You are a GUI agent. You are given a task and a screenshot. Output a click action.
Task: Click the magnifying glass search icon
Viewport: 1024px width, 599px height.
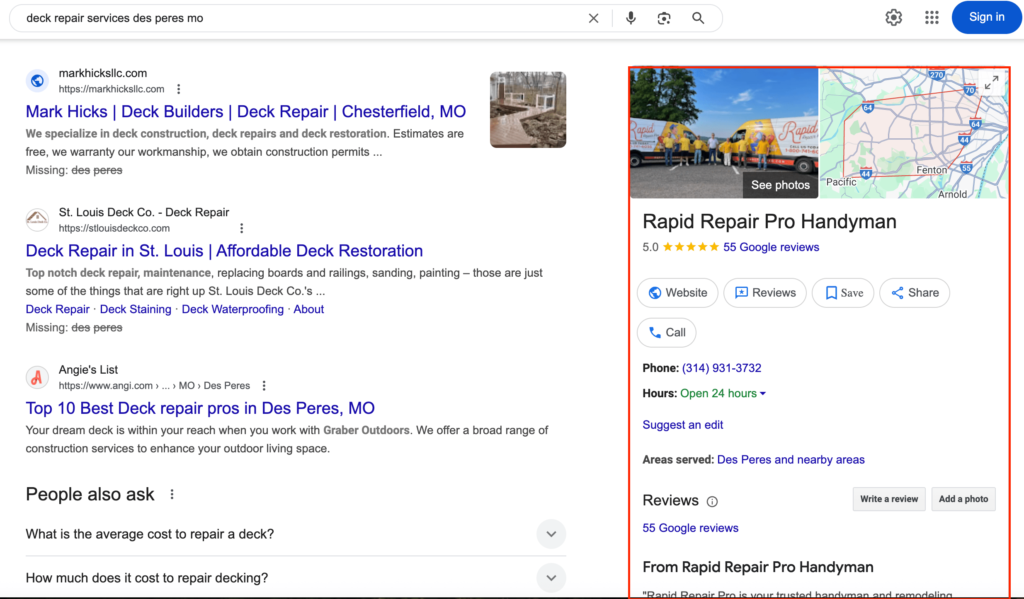point(698,18)
